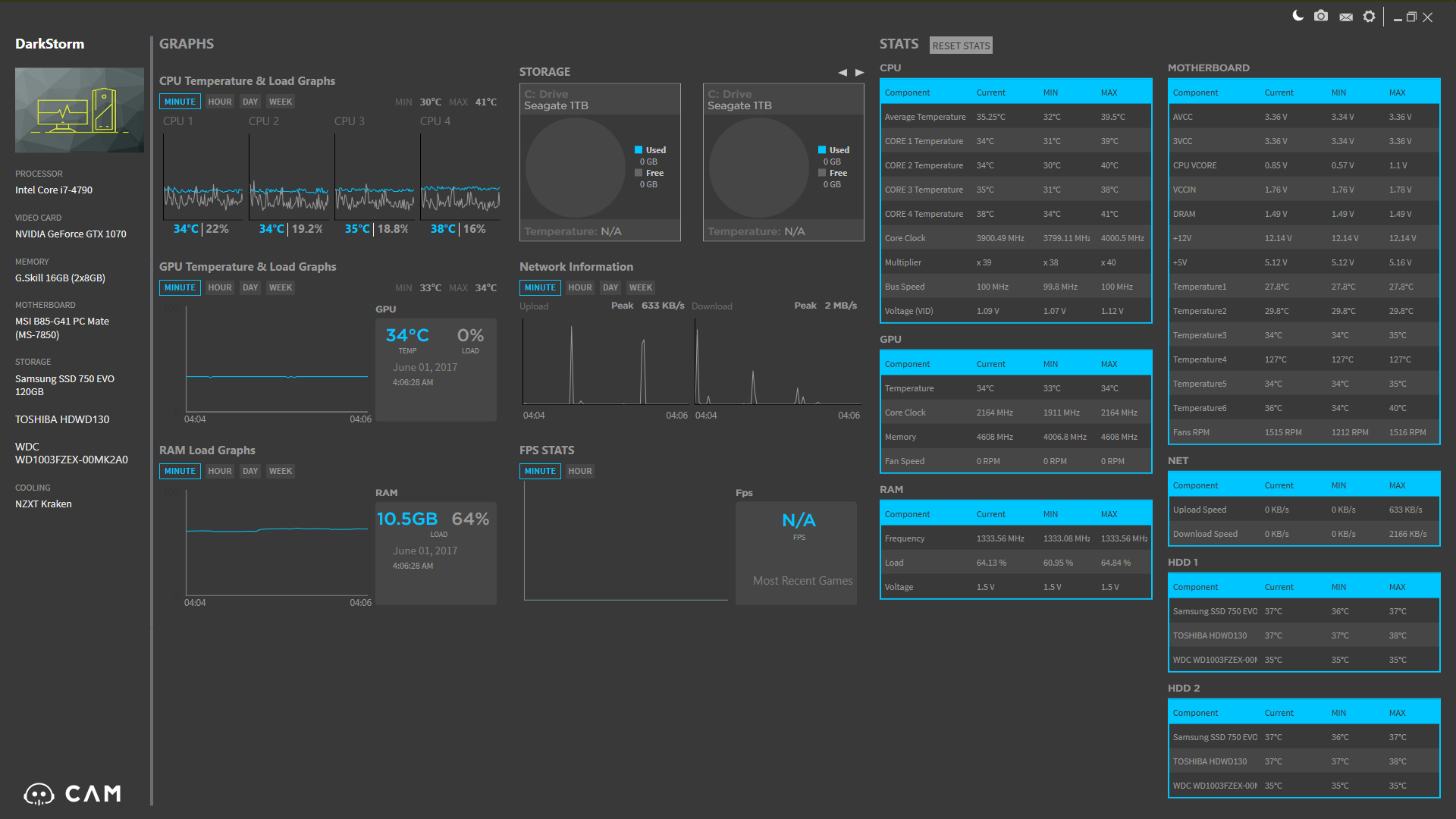The width and height of the screenshot is (1456, 819).
Task: Click the CPU 1 graph label
Action: [x=178, y=121]
